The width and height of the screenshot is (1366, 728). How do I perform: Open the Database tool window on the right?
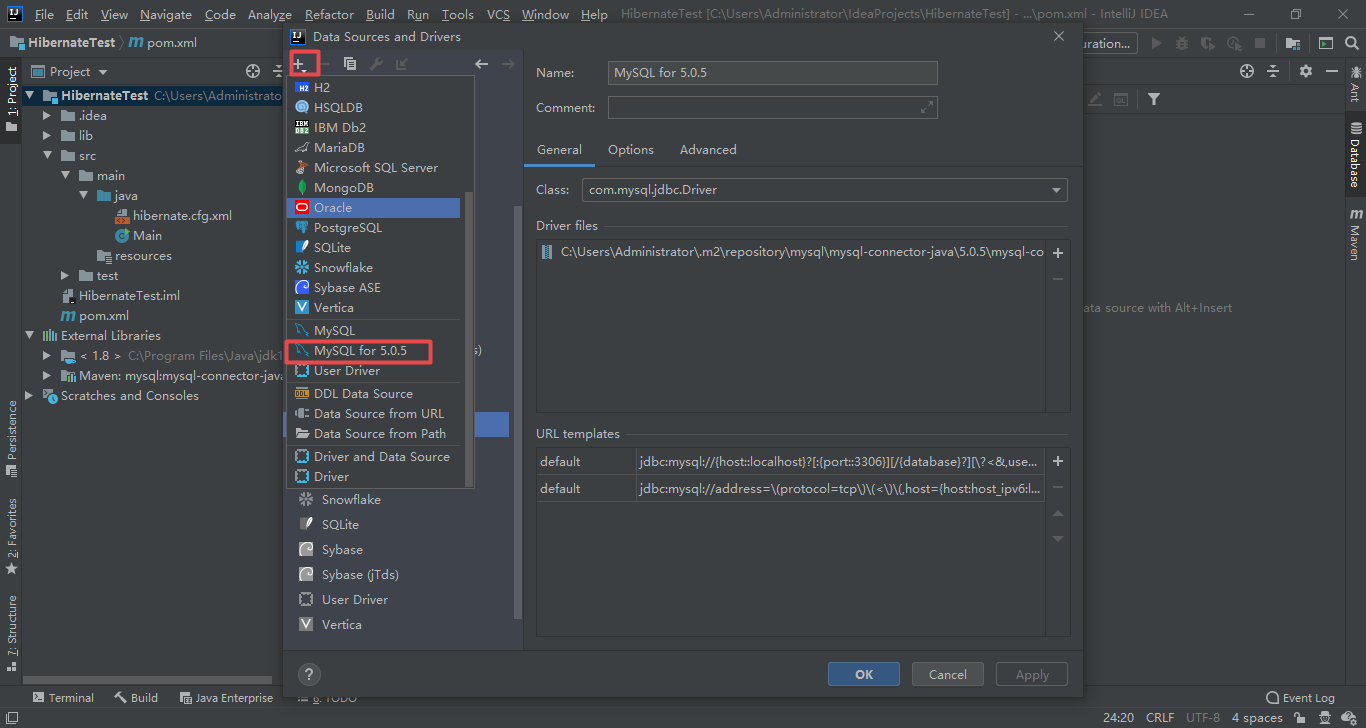click(1357, 152)
